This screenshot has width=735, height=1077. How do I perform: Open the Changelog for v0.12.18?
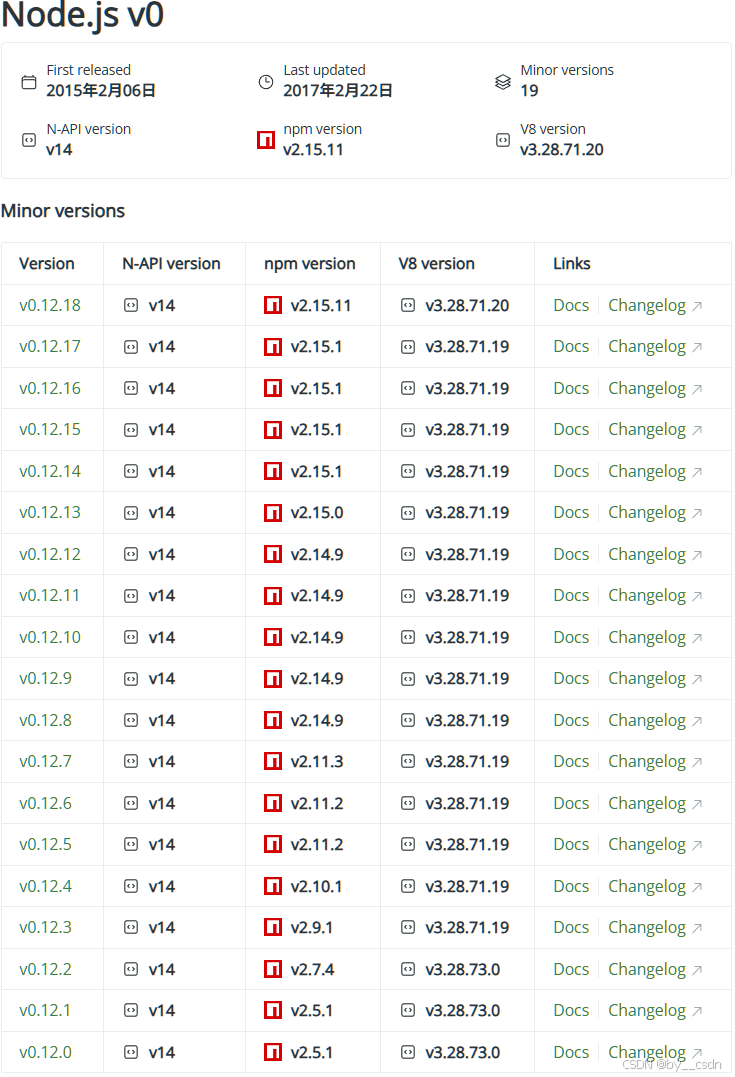point(647,306)
